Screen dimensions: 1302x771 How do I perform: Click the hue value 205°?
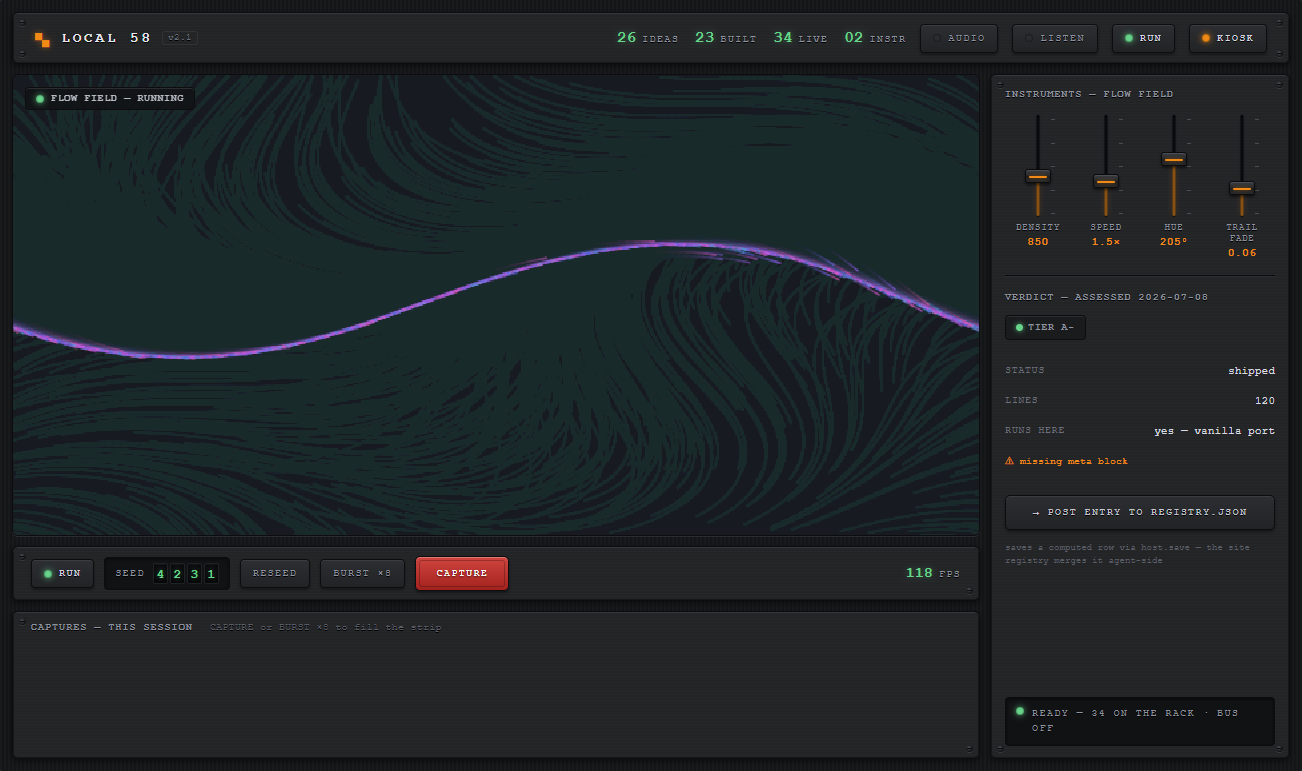(x=1174, y=242)
